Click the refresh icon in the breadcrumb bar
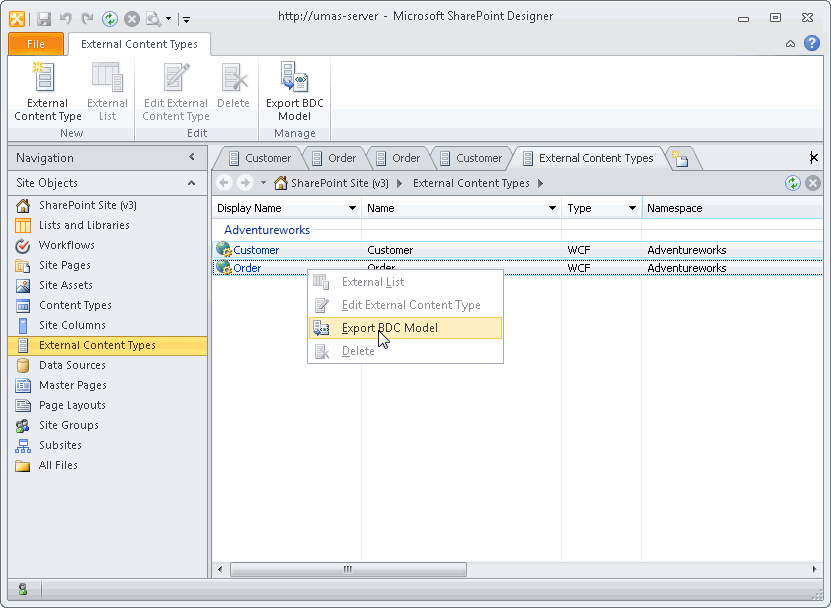Image resolution: width=831 pixels, height=608 pixels. pyautogui.click(x=793, y=183)
